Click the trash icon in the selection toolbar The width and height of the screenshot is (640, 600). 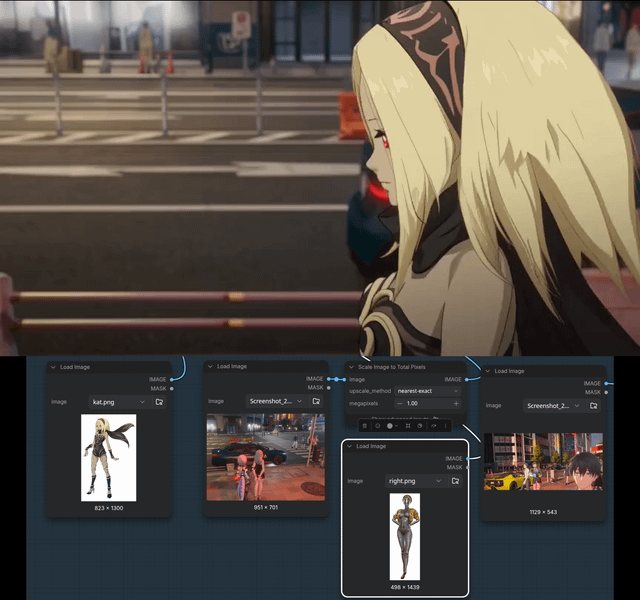(365, 426)
